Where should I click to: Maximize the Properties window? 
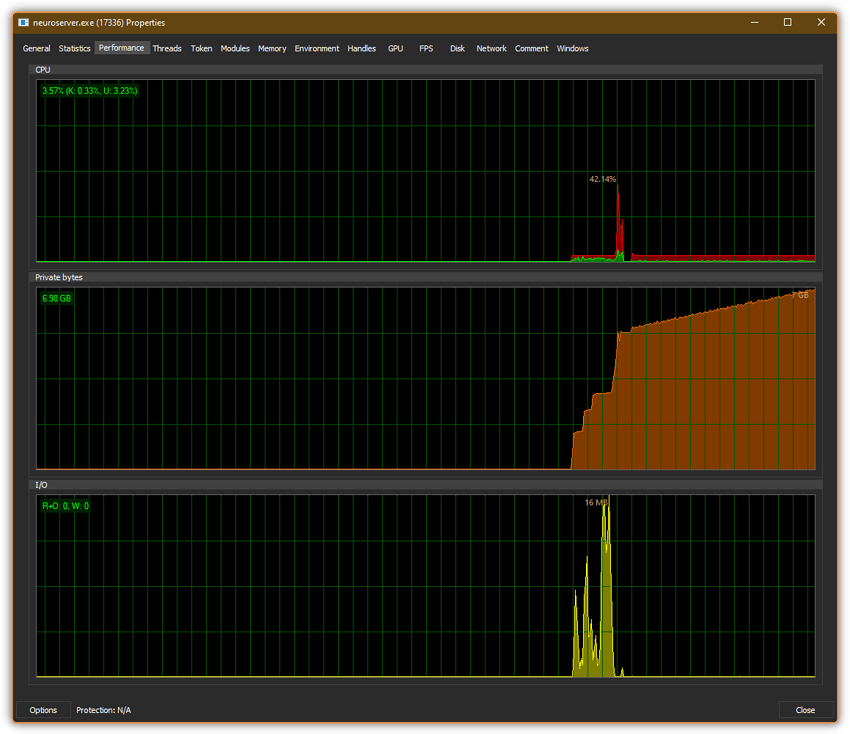click(787, 22)
